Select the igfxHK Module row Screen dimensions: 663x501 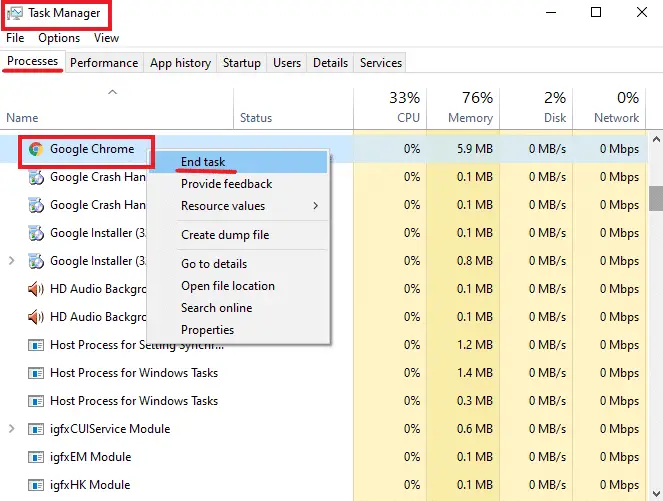[323, 485]
